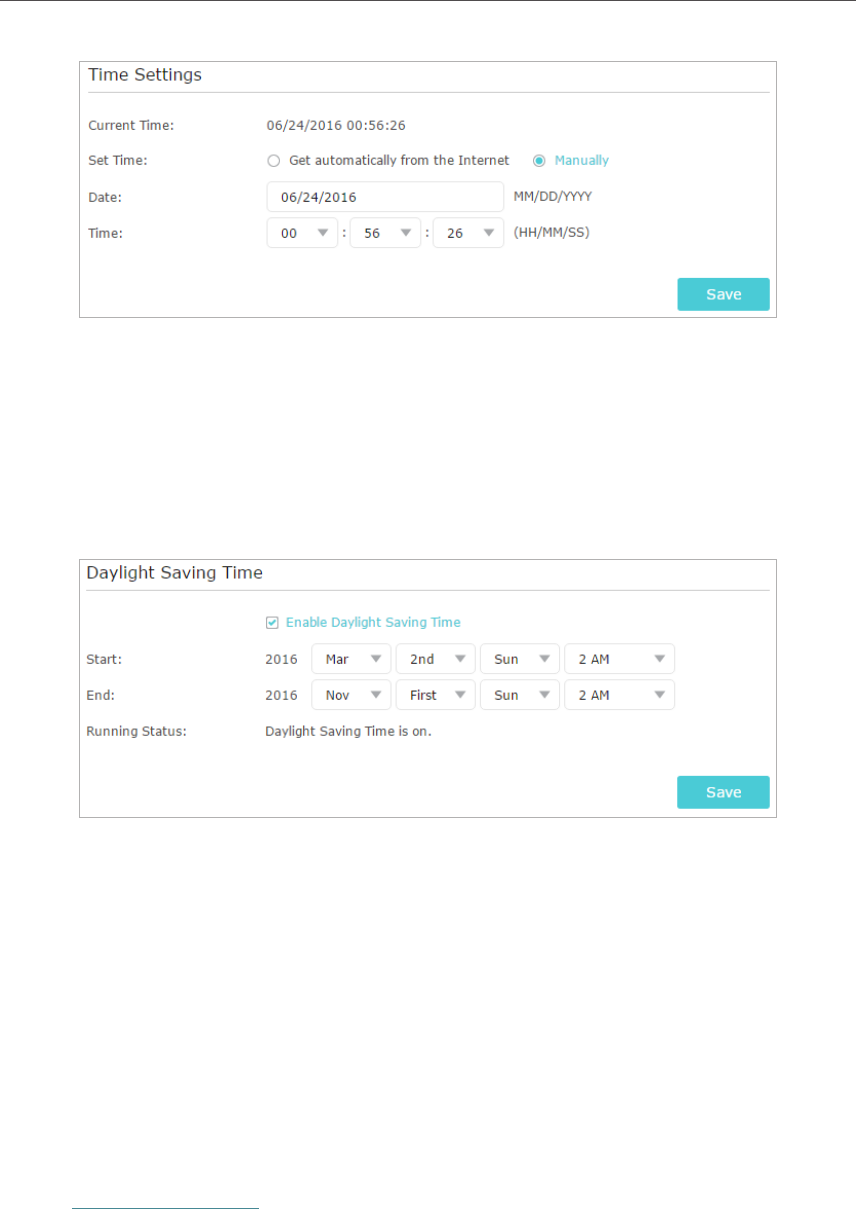Open the Start day dropdown Sun

519,659
